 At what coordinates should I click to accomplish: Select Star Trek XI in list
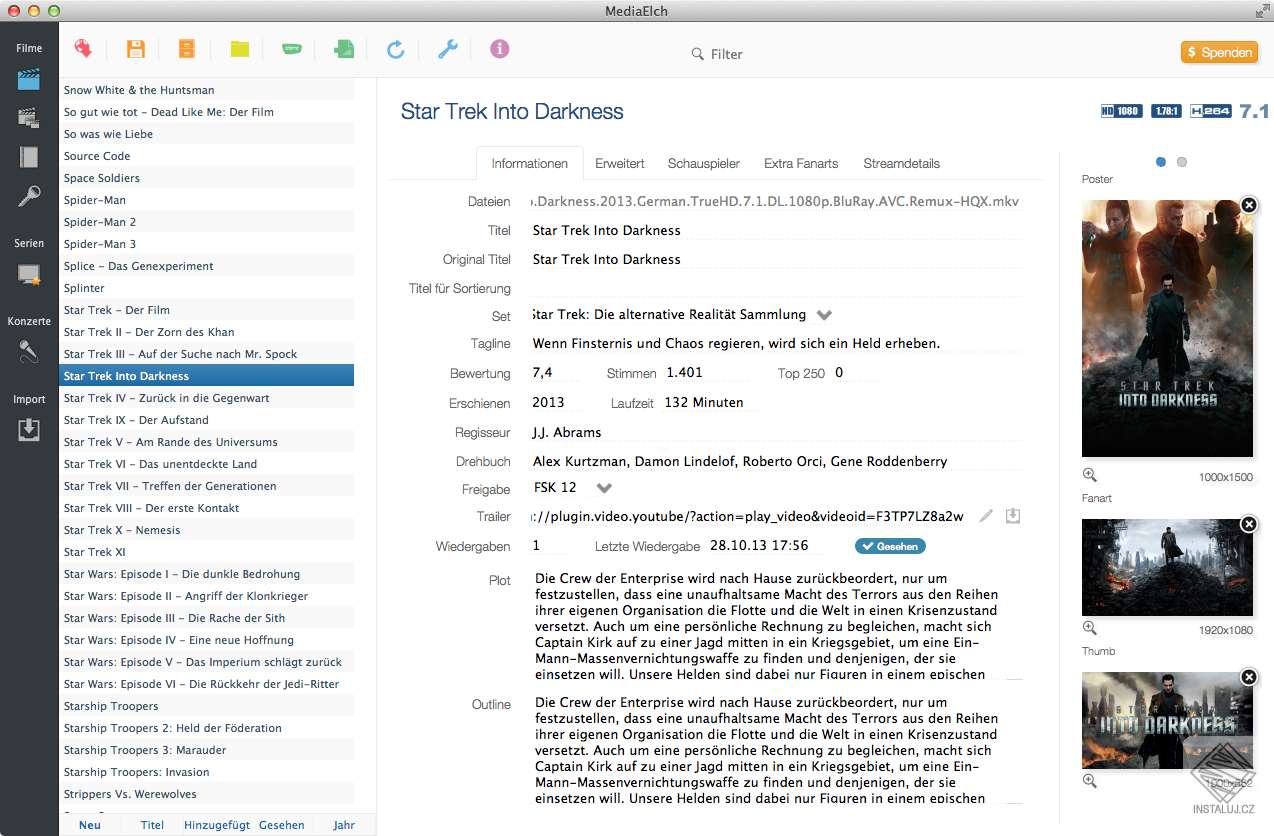207,552
